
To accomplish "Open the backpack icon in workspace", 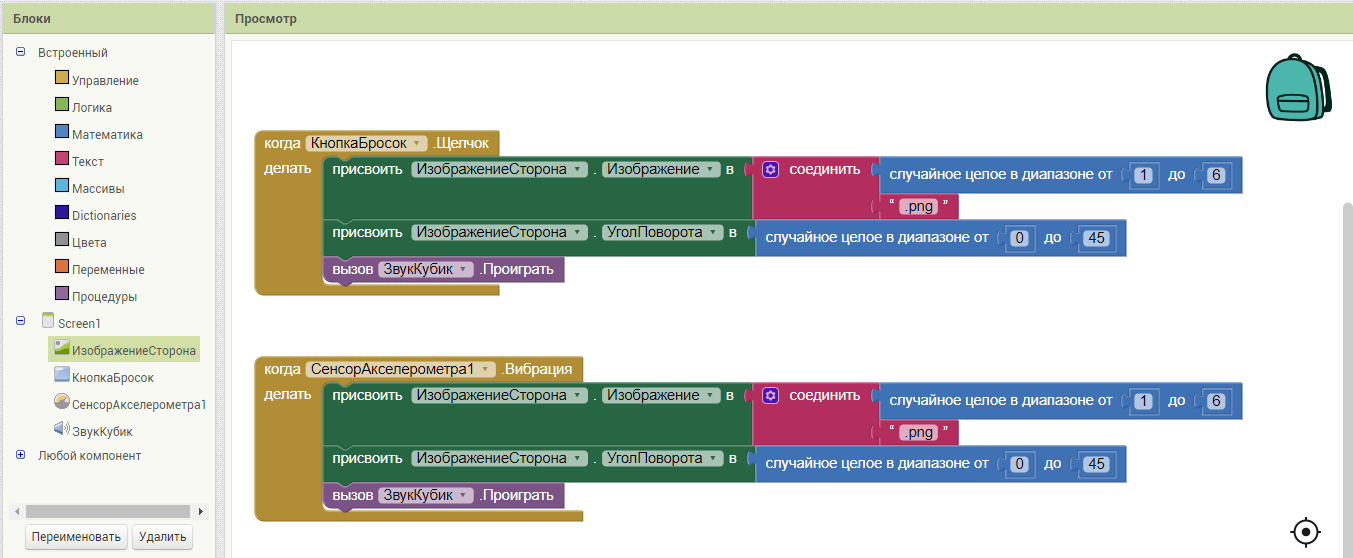I will [x=1298, y=88].
